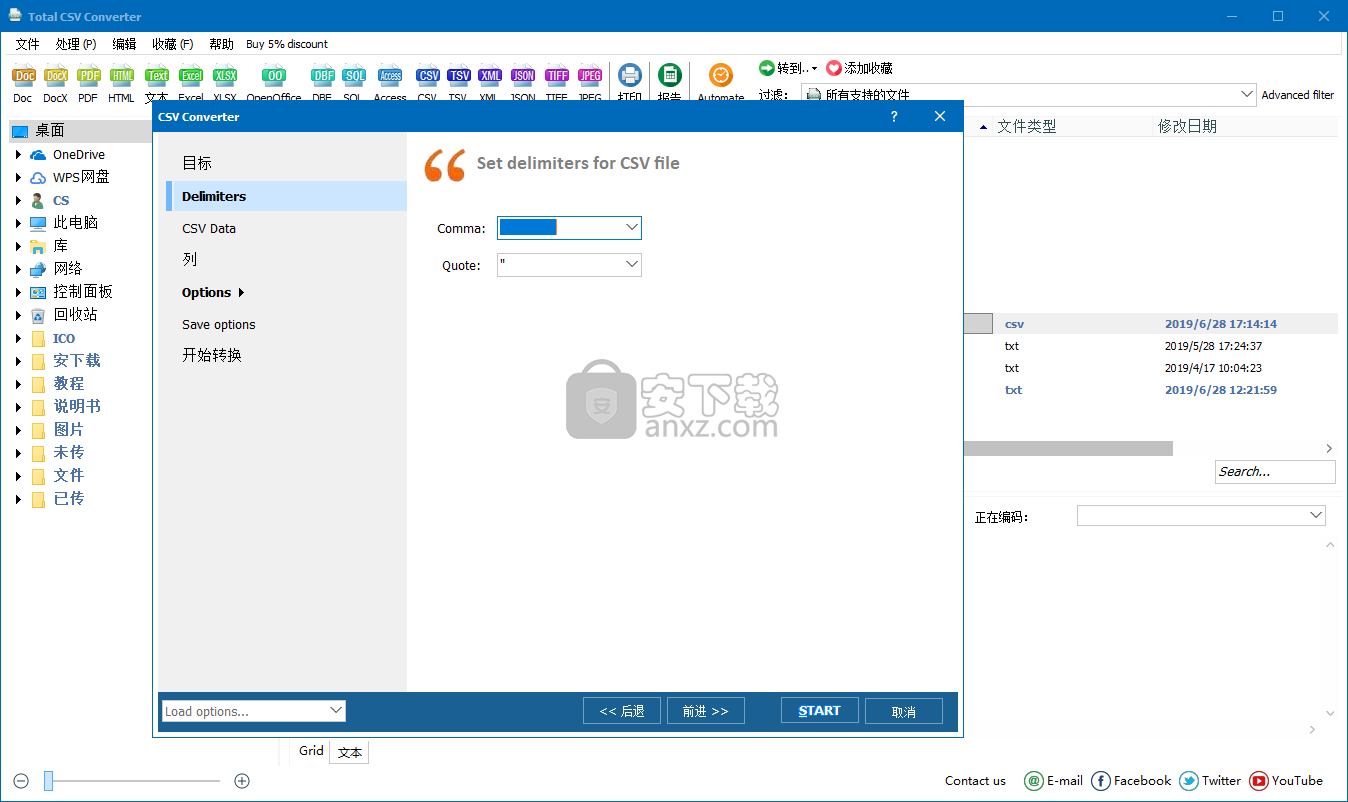Click Buy 5% discount link
The width and height of the screenshot is (1348, 802).
287,44
